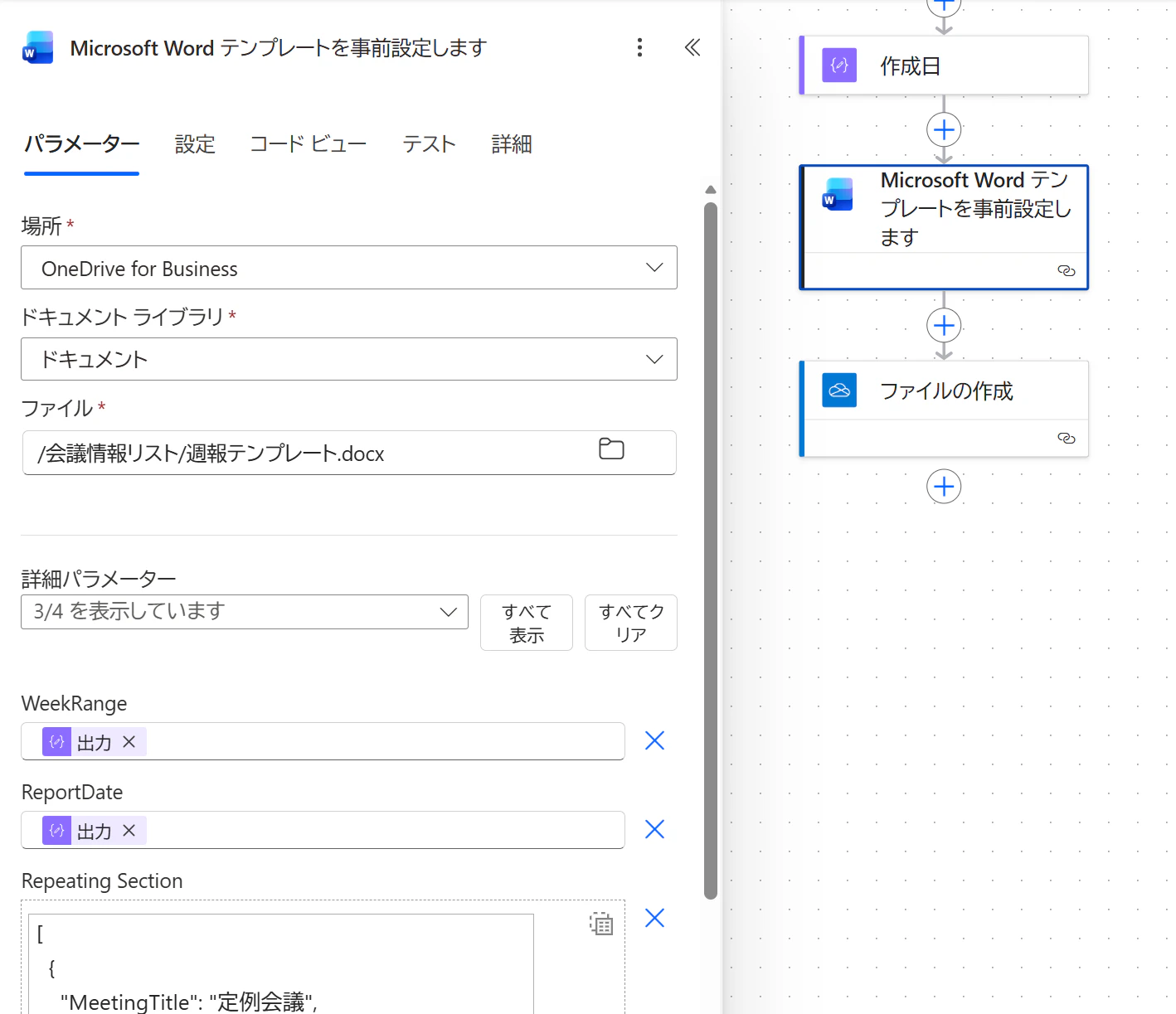Open the 詳細 tab

[x=512, y=144]
